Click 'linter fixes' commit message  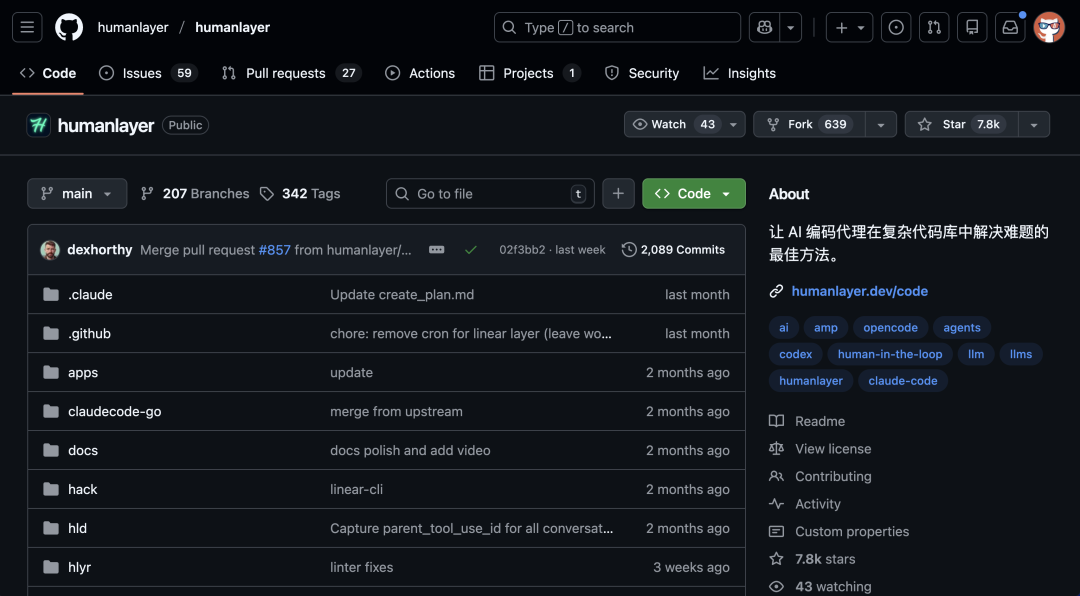(362, 567)
